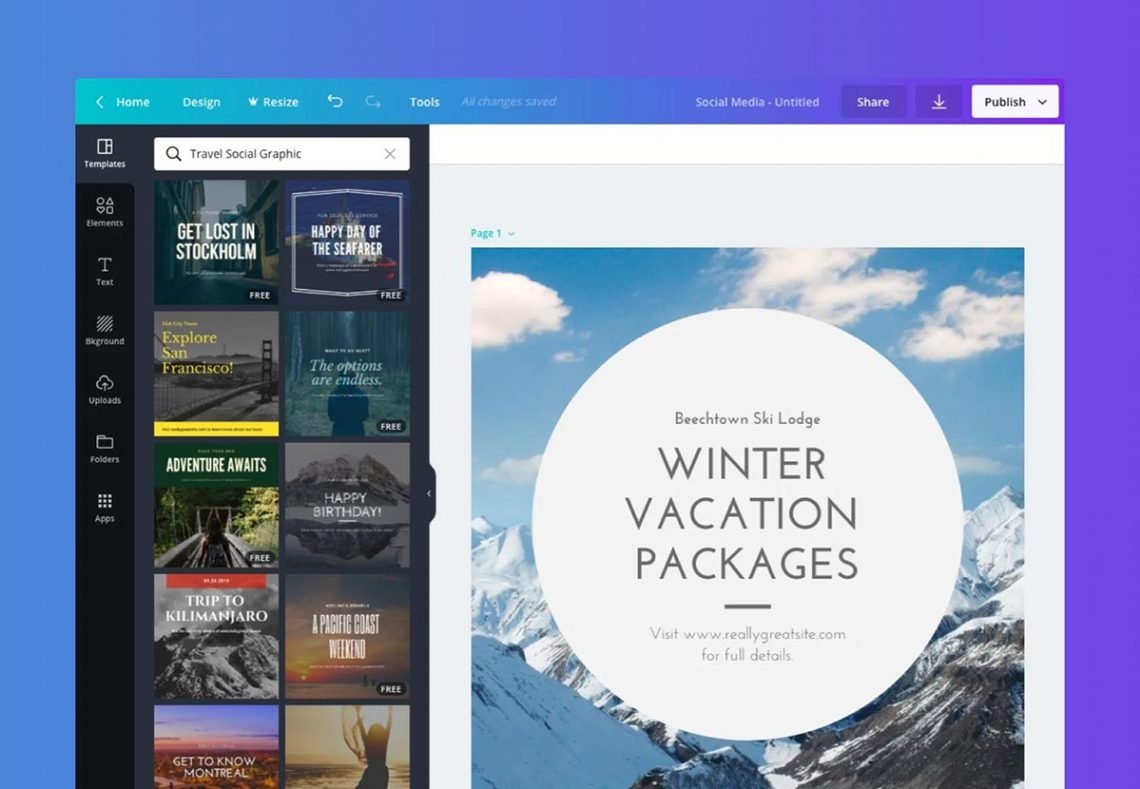Click the Download icon in the top bar
The width and height of the screenshot is (1140, 789).
pos(938,101)
